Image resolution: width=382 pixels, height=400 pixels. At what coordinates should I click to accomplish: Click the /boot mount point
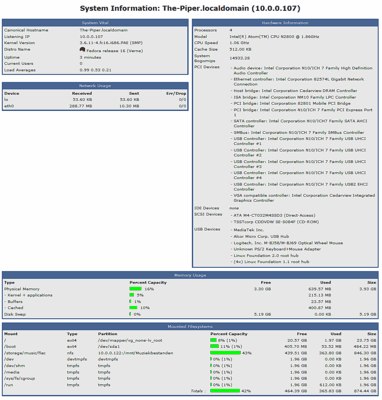point(10,347)
